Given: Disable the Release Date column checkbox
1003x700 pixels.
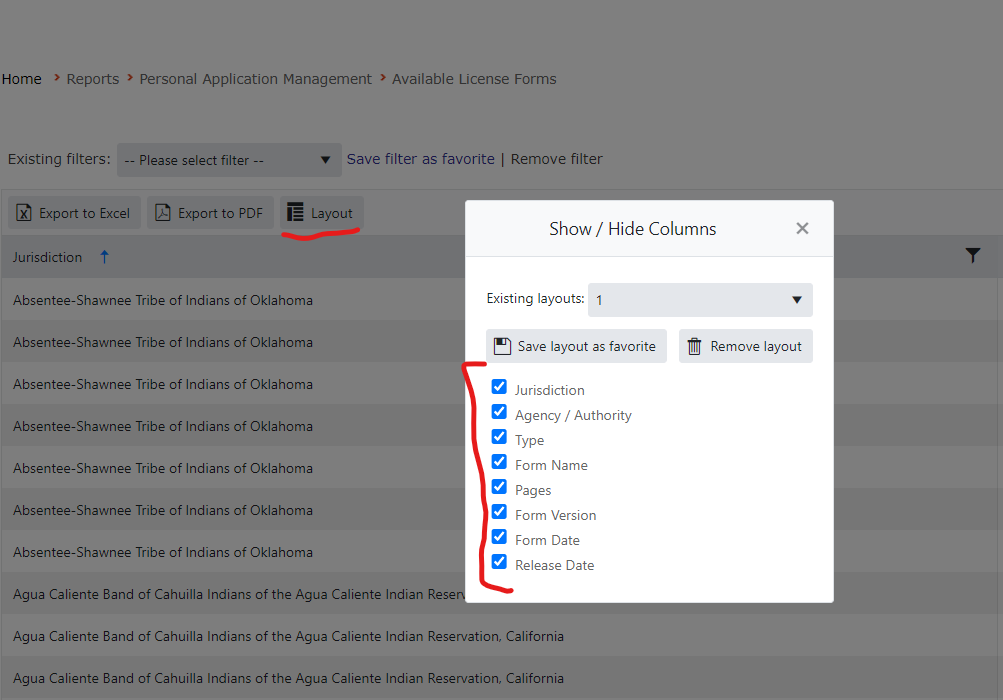Looking at the screenshot, I should coord(499,562).
